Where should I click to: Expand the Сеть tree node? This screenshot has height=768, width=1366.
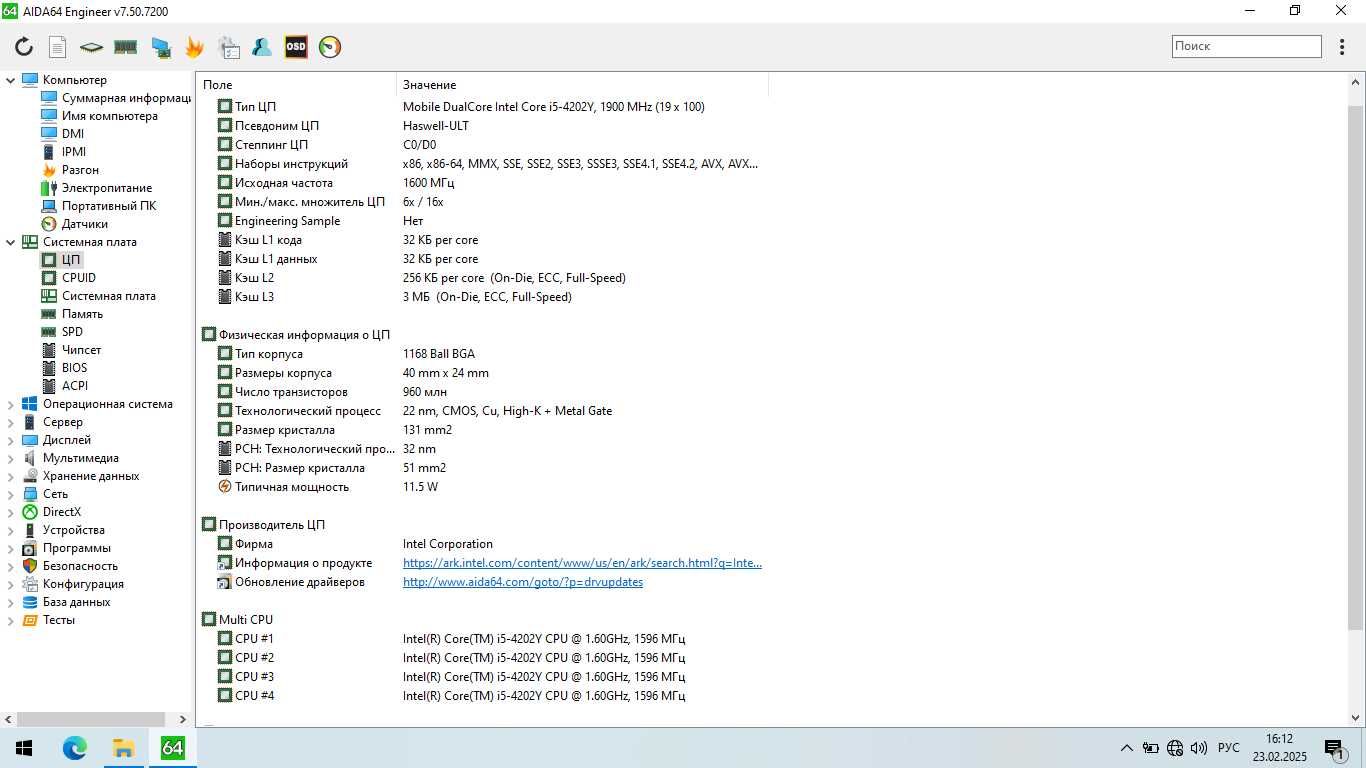point(11,494)
